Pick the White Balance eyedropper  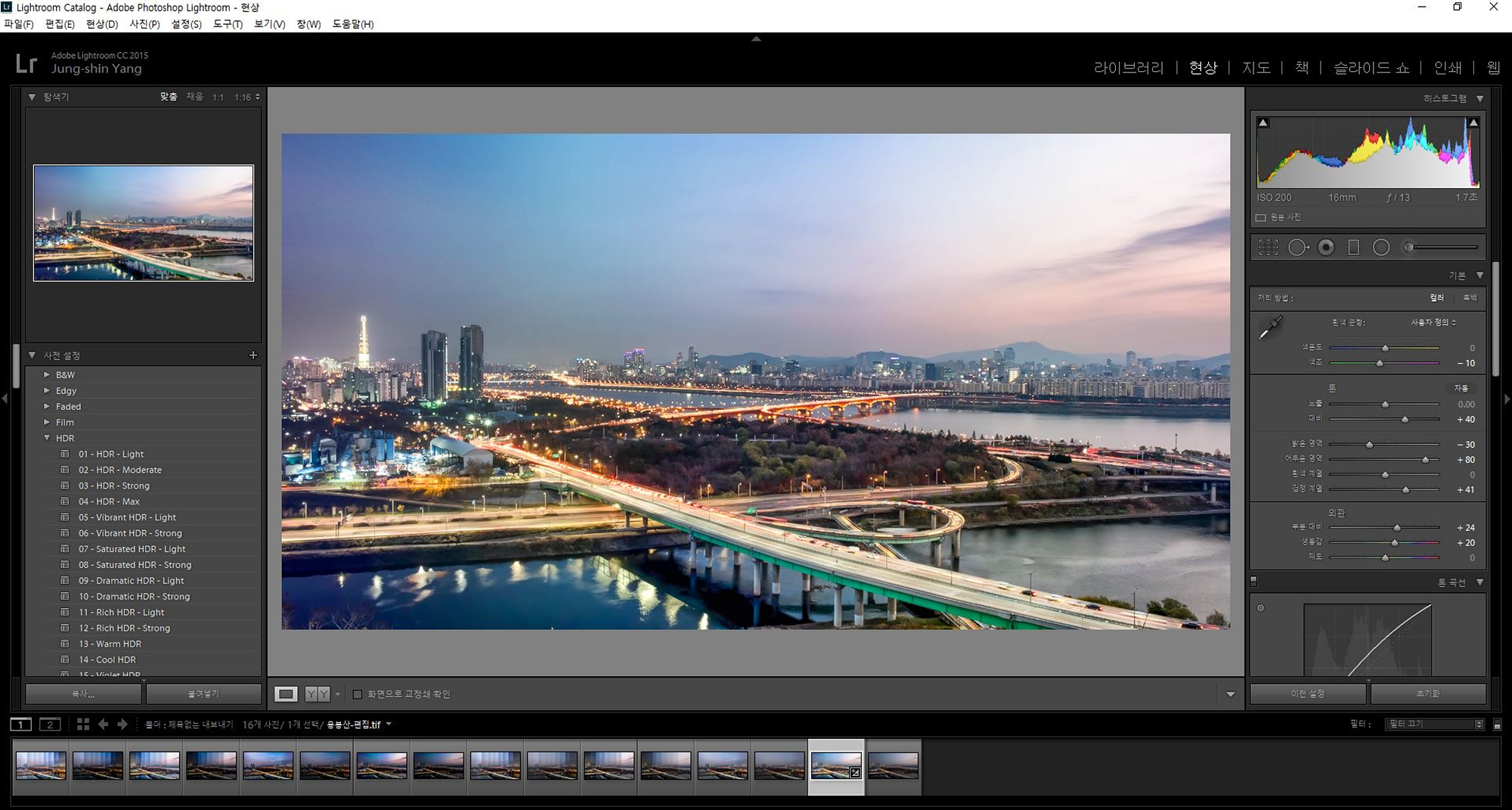[1271, 329]
